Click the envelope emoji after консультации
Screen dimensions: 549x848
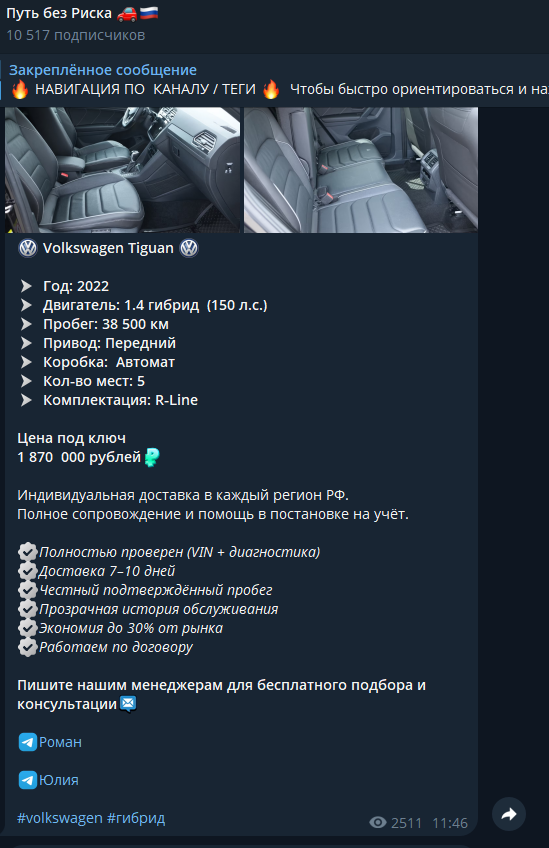tap(128, 704)
